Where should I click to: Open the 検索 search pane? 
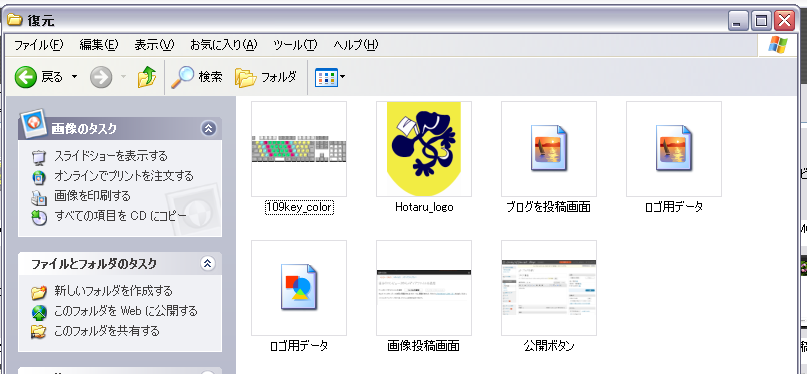coord(197,77)
